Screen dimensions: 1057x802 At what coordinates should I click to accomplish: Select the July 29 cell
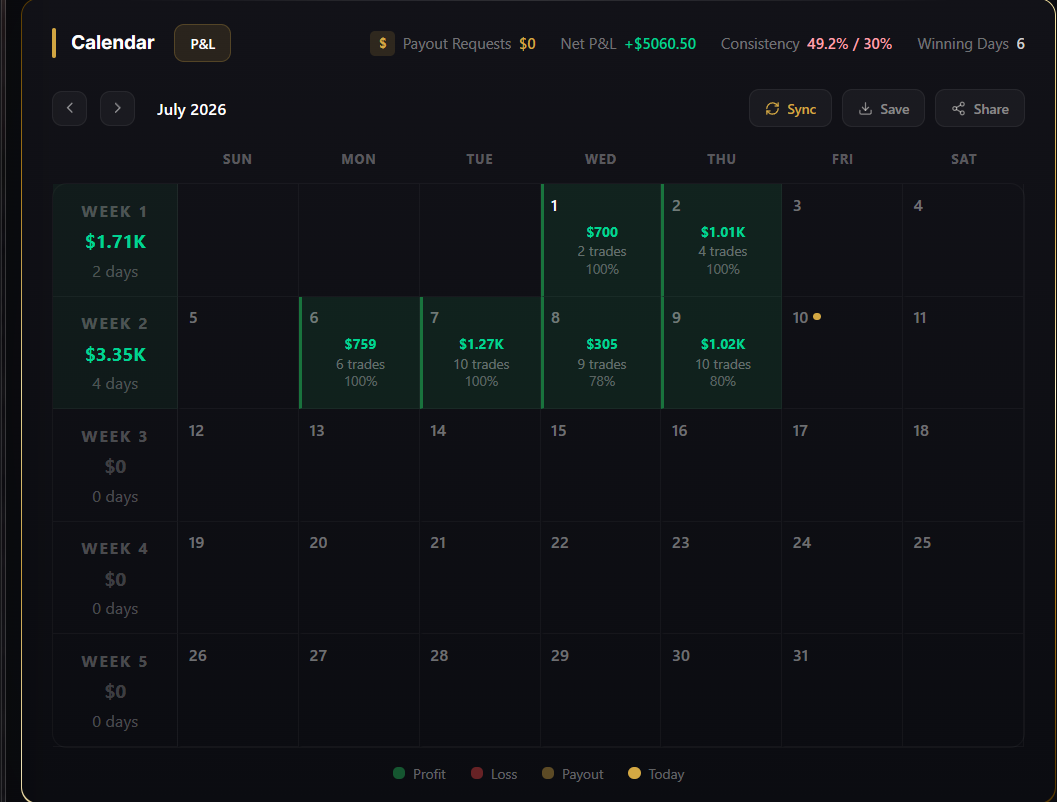[x=601, y=690]
